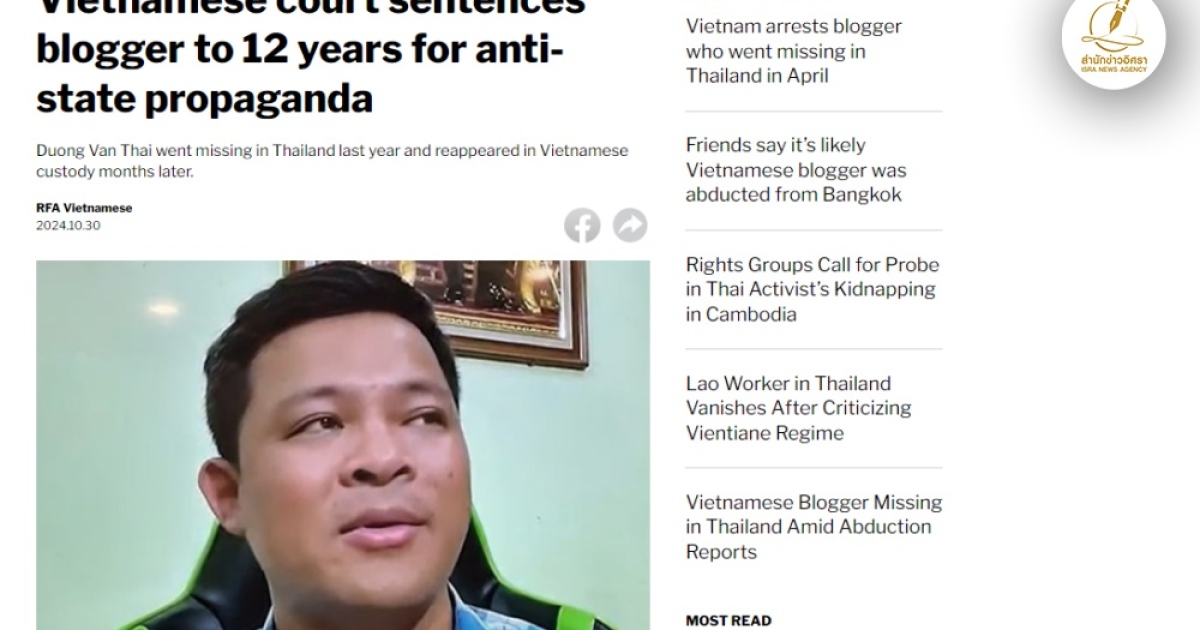Open 'Friends say it's likely' abduction article

pyautogui.click(x=796, y=170)
